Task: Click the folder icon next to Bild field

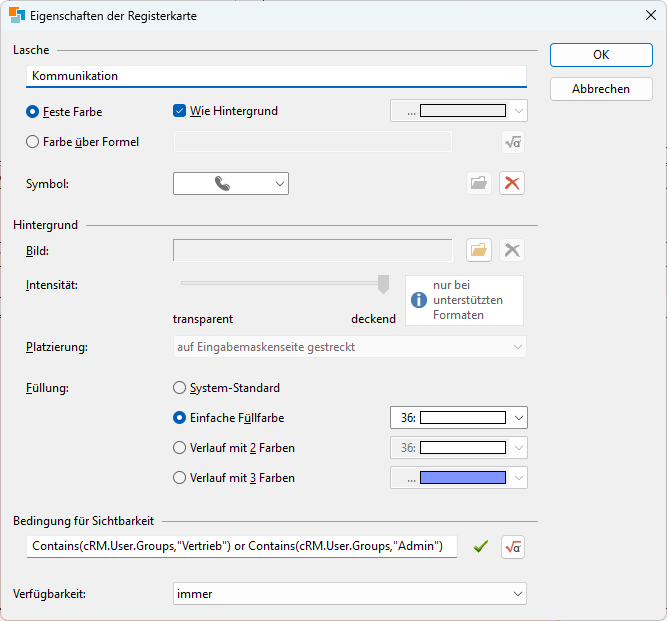Action: [x=479, y=250]
